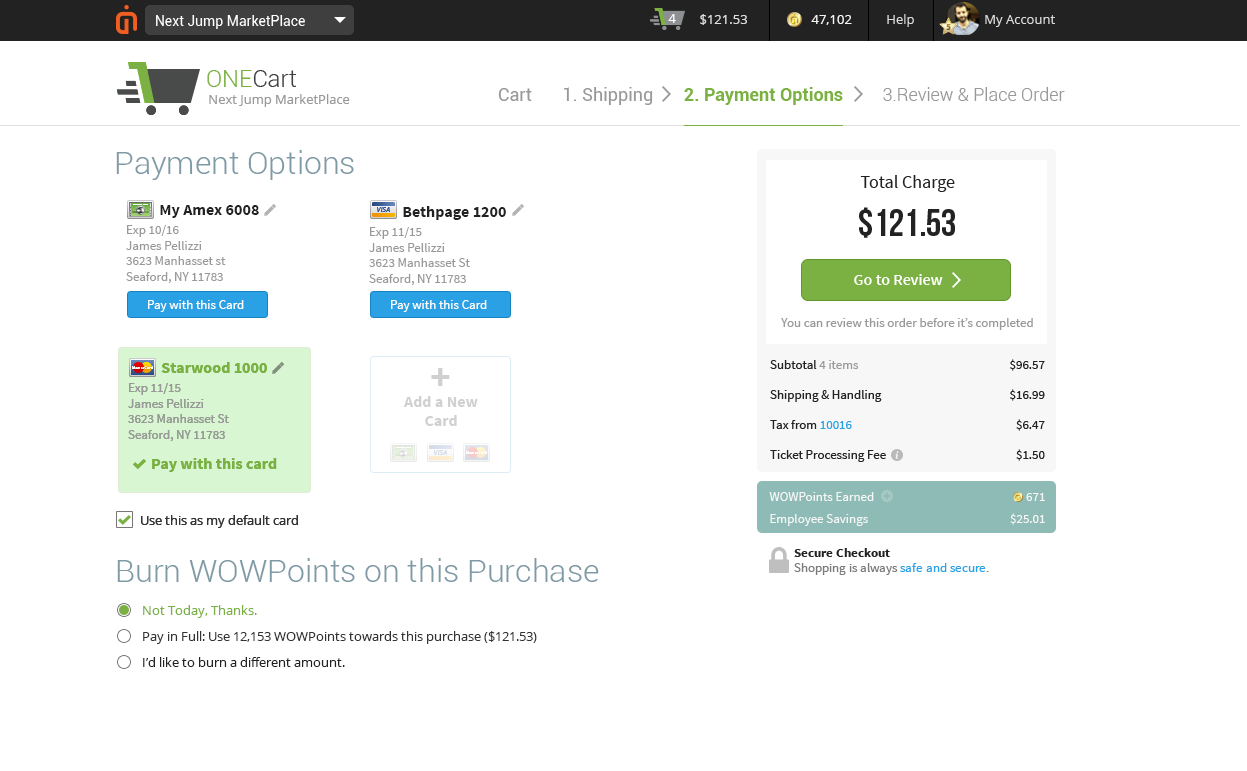Image resolution: width=1247 pixels, height=771 pixels.
Task: Edit Bethpage 1200 with pencil icon
Action: point(518,210)
